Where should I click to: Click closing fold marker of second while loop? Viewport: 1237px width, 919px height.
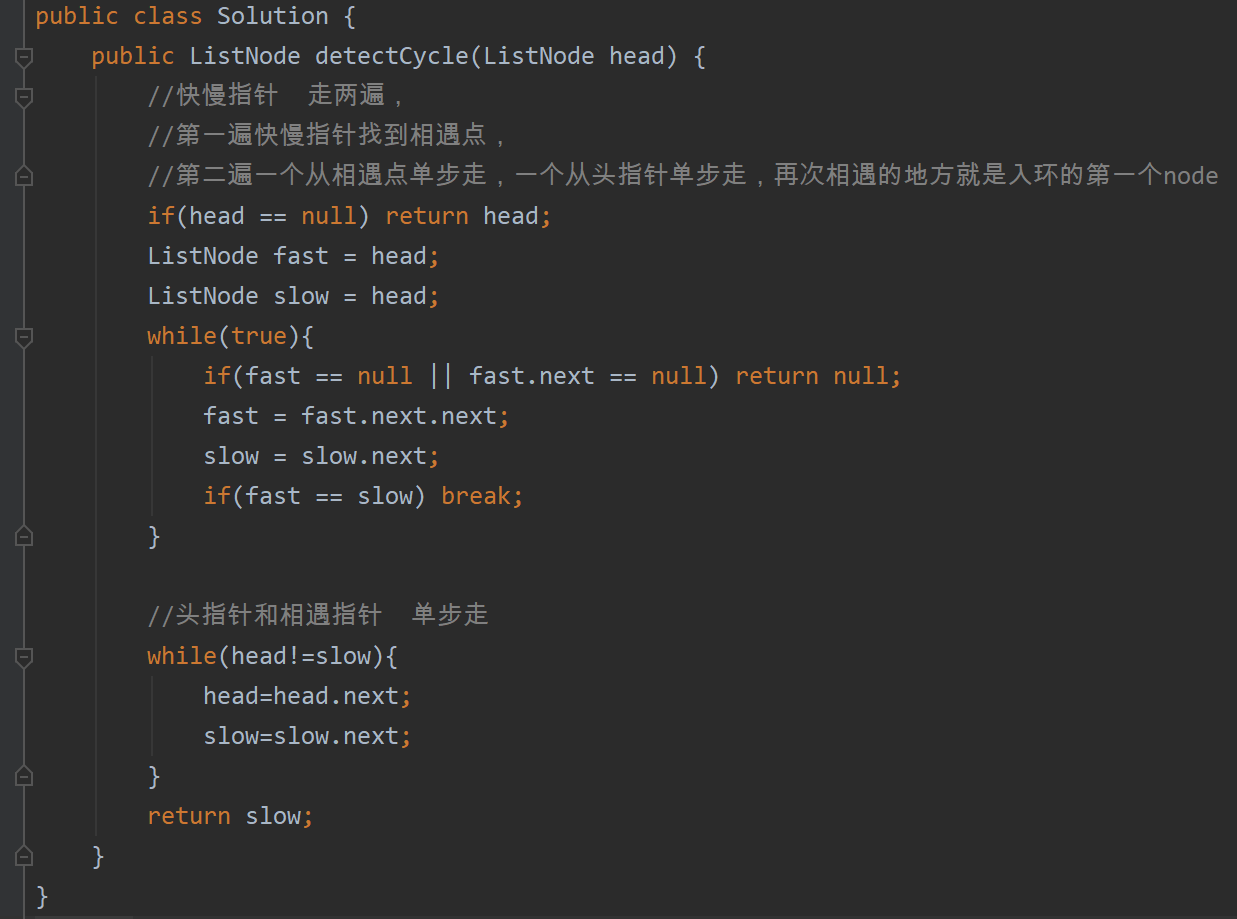click(24, 777)
